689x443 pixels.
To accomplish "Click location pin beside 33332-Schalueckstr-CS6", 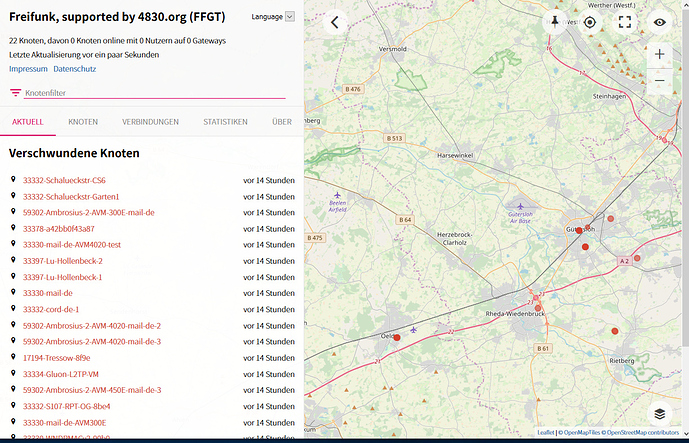I will [x=13, y=179].
